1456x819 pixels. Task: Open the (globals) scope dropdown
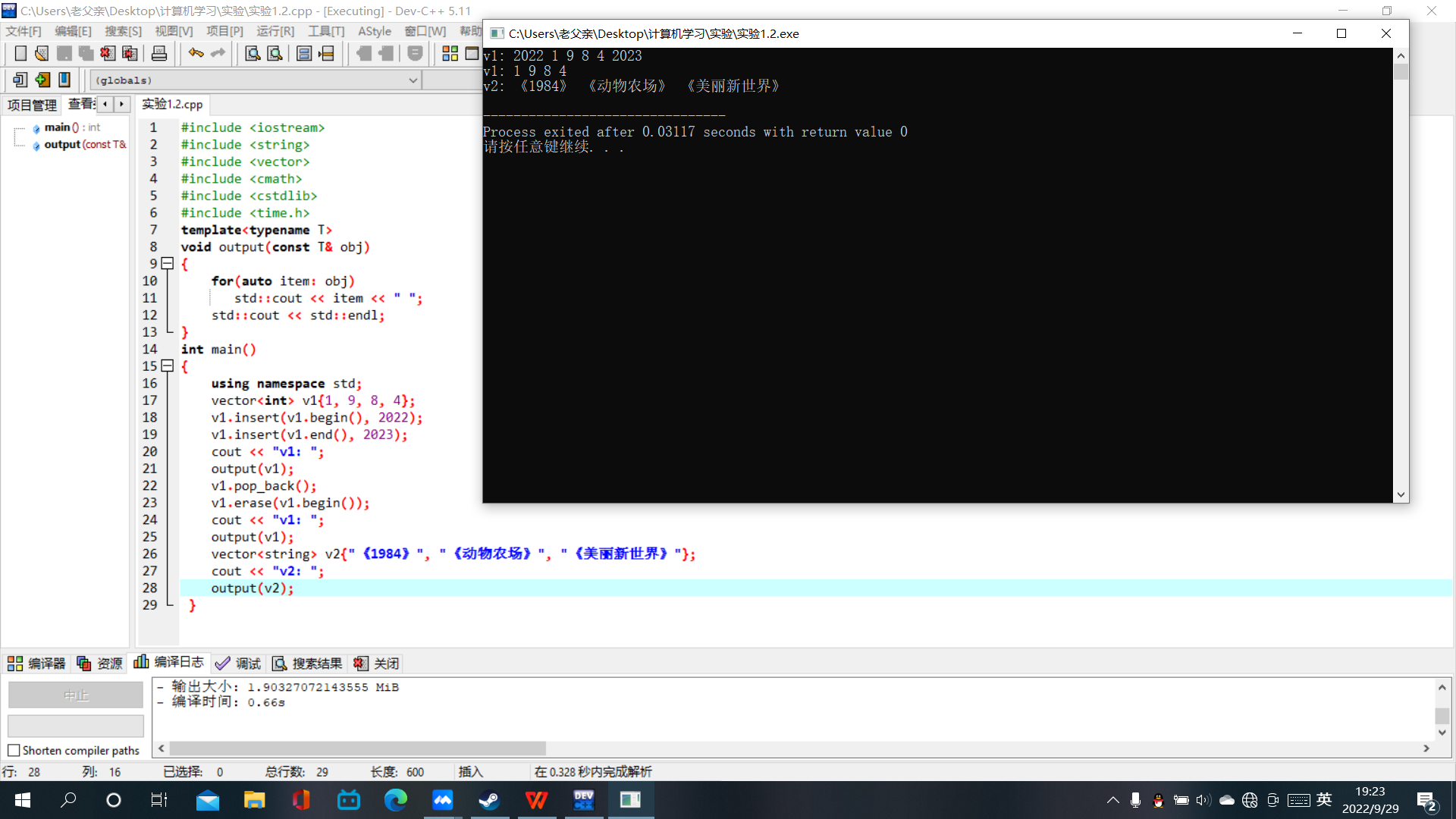click(413, 80)
